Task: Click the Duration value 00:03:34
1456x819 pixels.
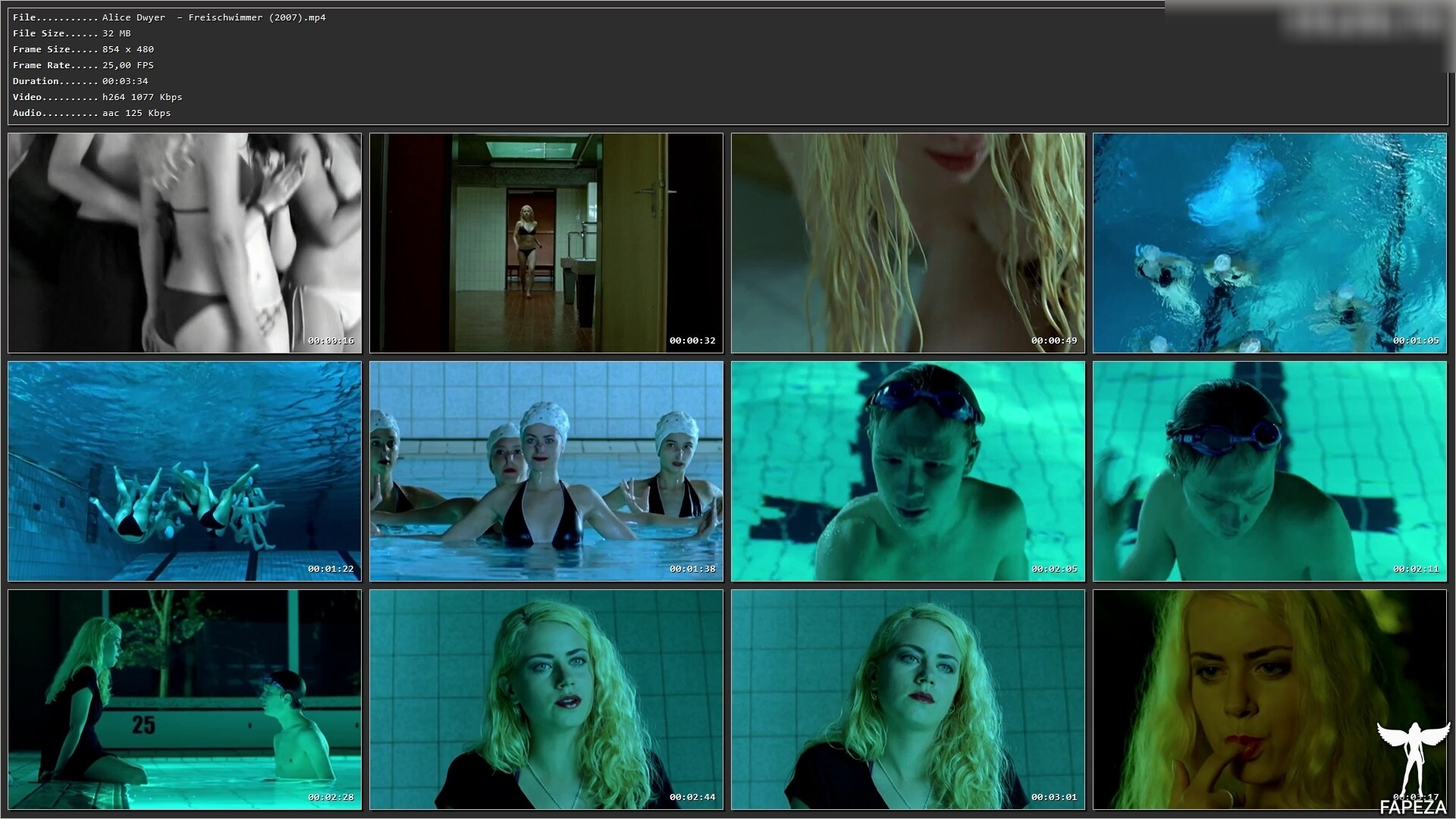Action: pyautogui.click(x=125, y=81)
